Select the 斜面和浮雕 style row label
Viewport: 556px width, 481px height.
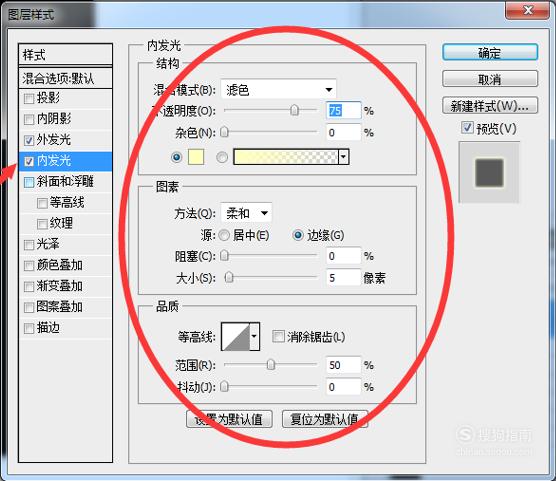tap(65, 182)
